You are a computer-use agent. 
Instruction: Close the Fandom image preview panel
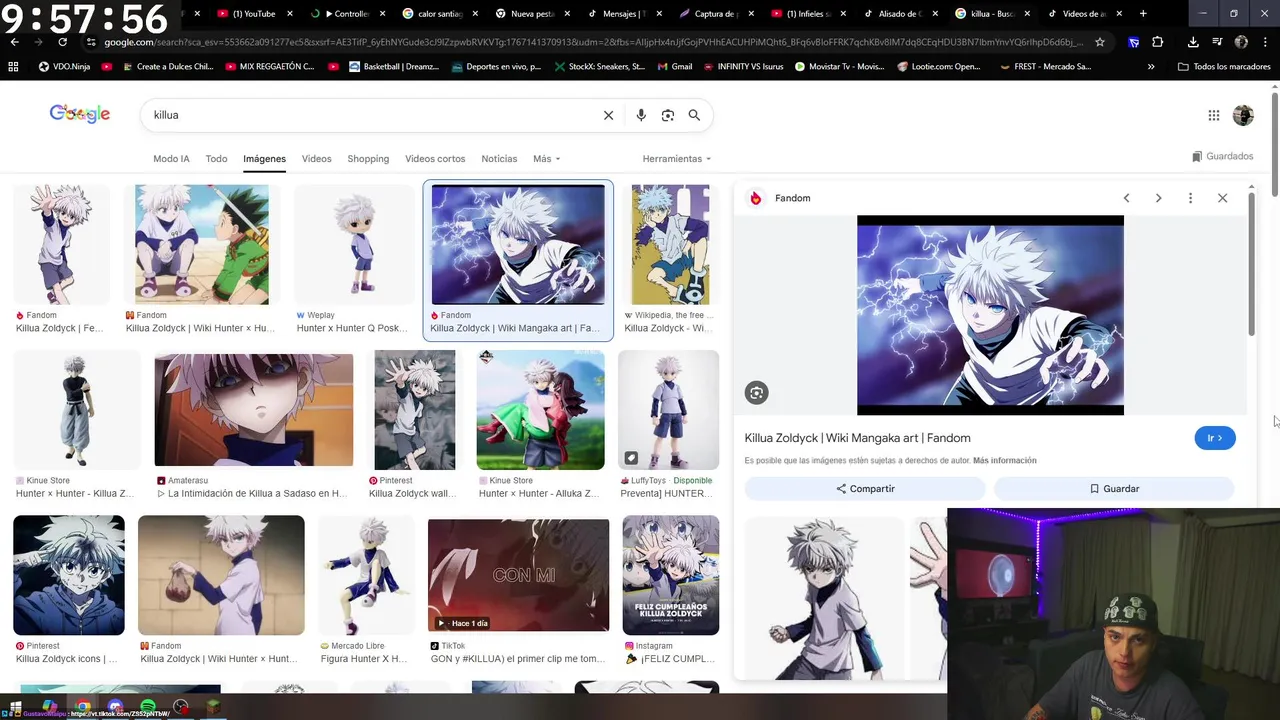1222,198
